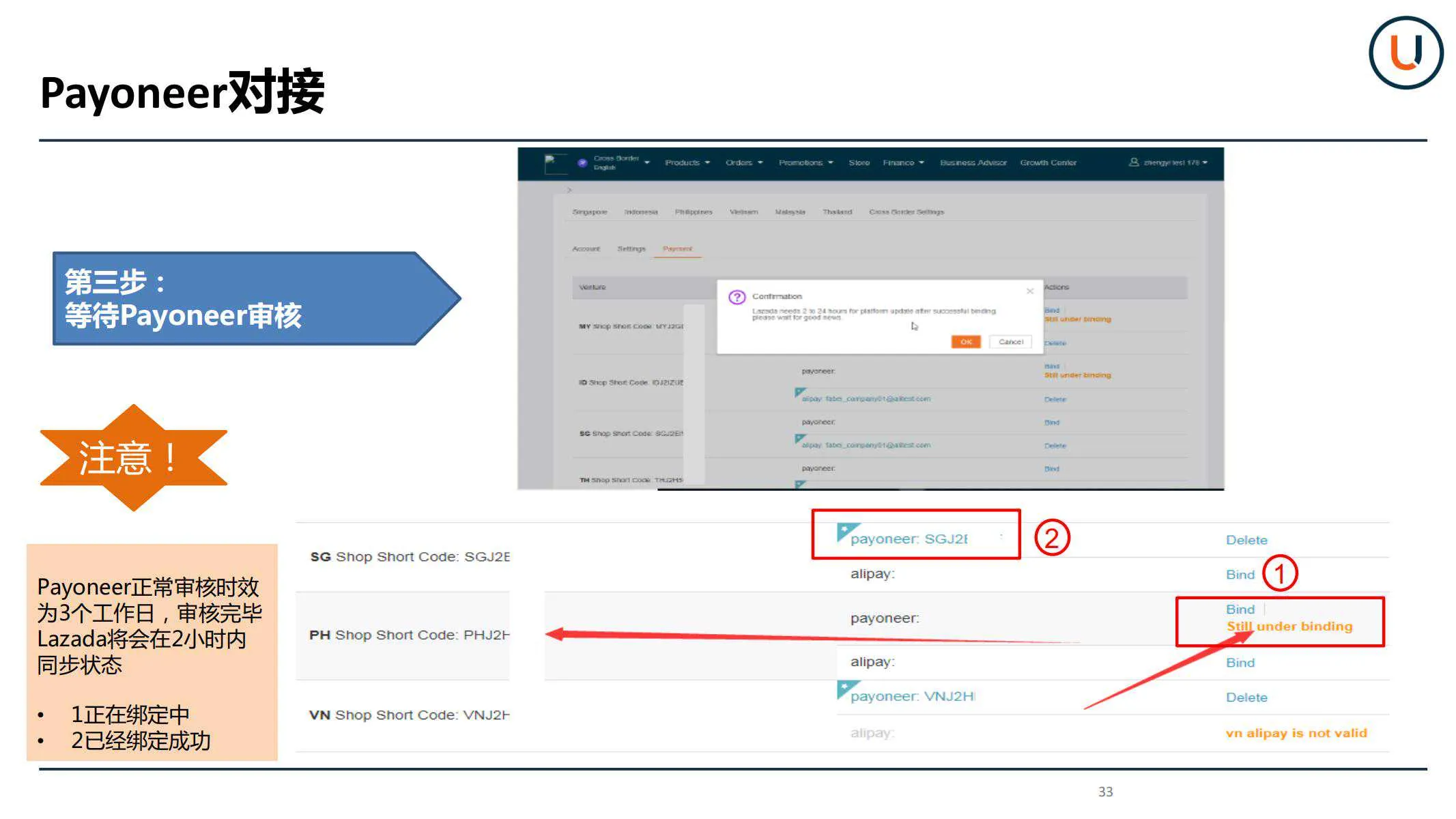This screenshot has height=819, width=1456.
Task: Click the U logo in top corner
Action: point(1405,53)
